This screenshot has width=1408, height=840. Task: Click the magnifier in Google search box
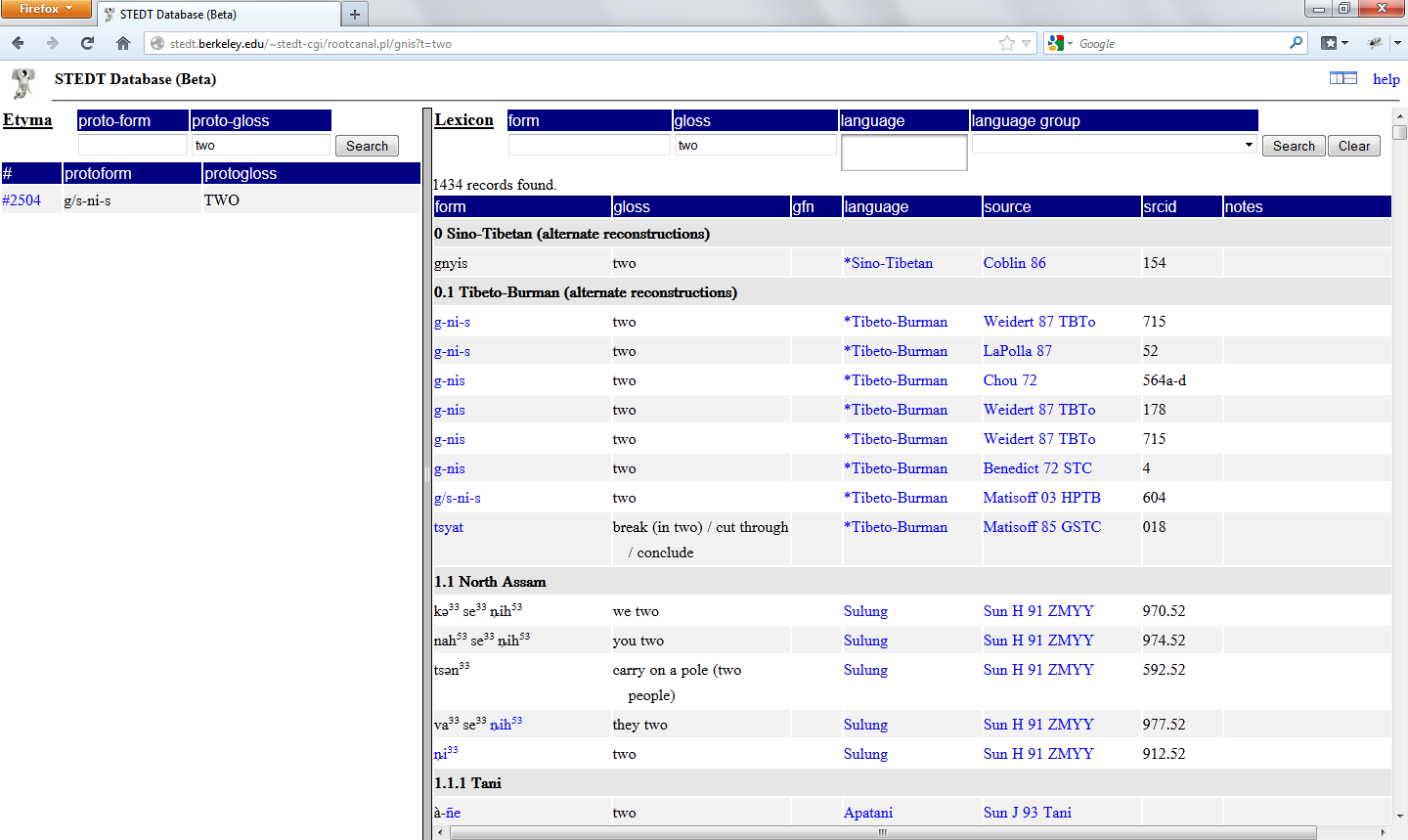(x=1296, y=43)
